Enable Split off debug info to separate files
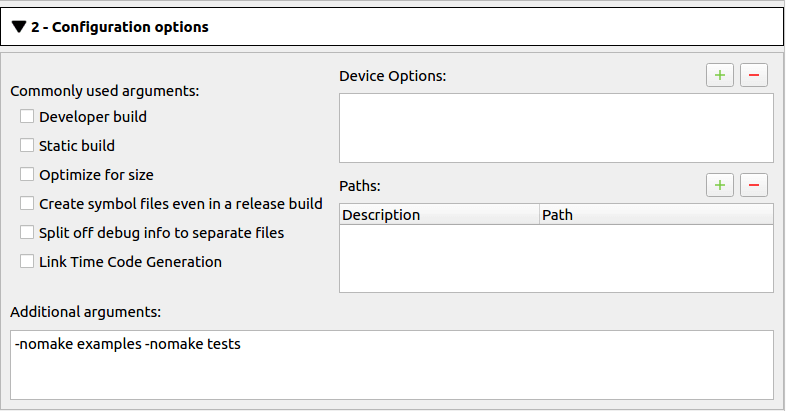This screenshot has height=411, width=786. point(27,232)
